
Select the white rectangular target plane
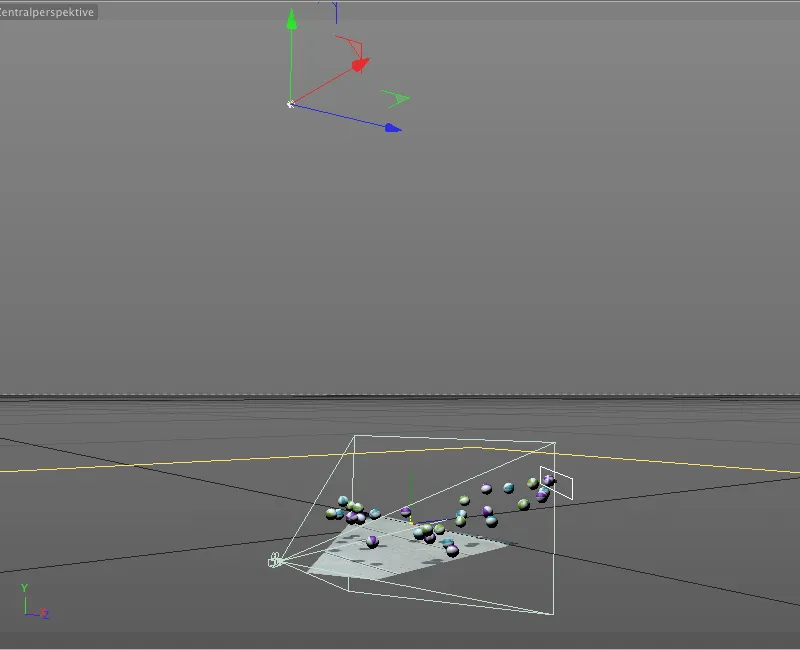tap(557, 482)
